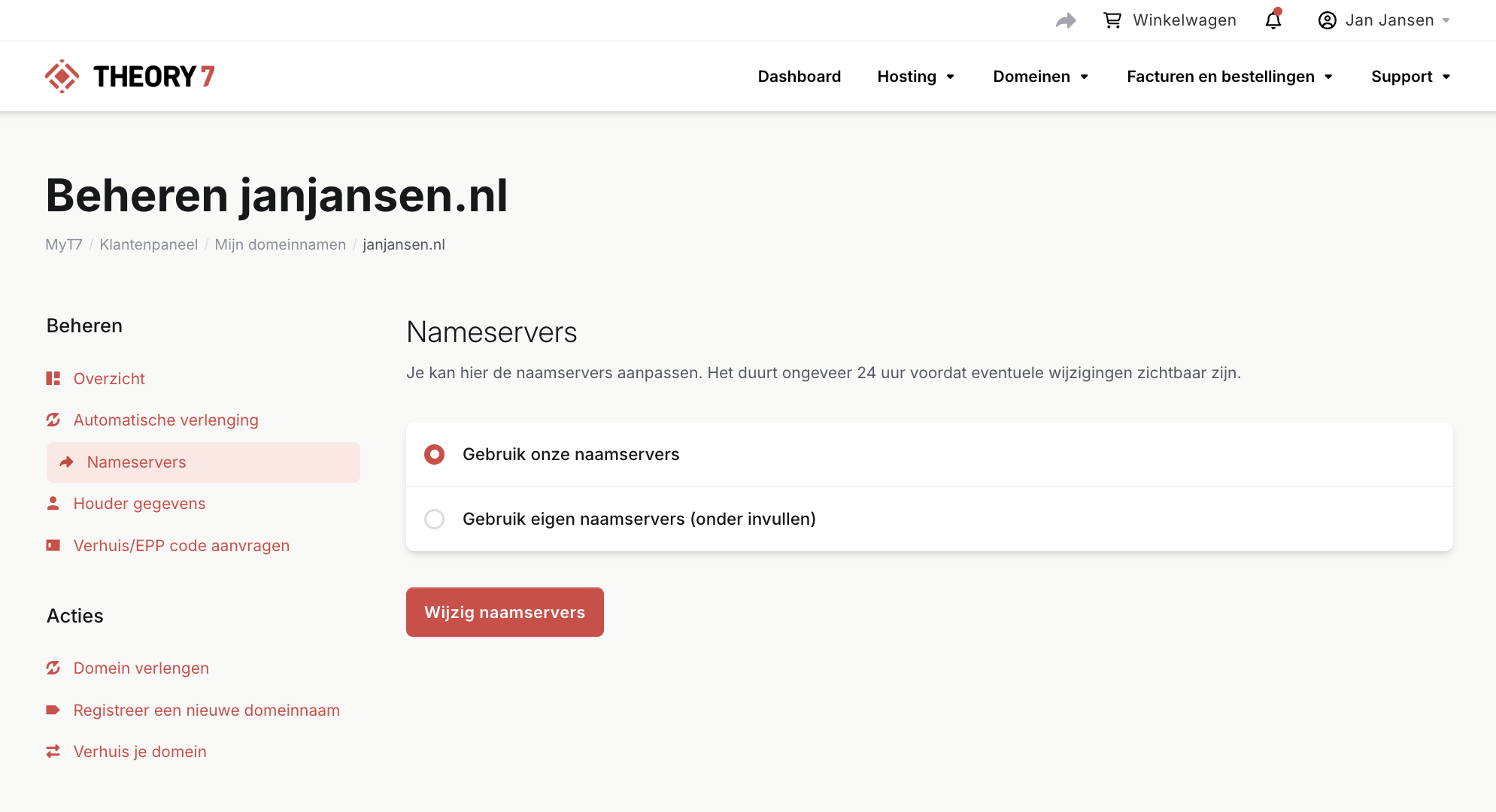The height and width of the screenshot is (812, 1496).
Task: Click the Houder gegevens person icon
Action: 53,503
